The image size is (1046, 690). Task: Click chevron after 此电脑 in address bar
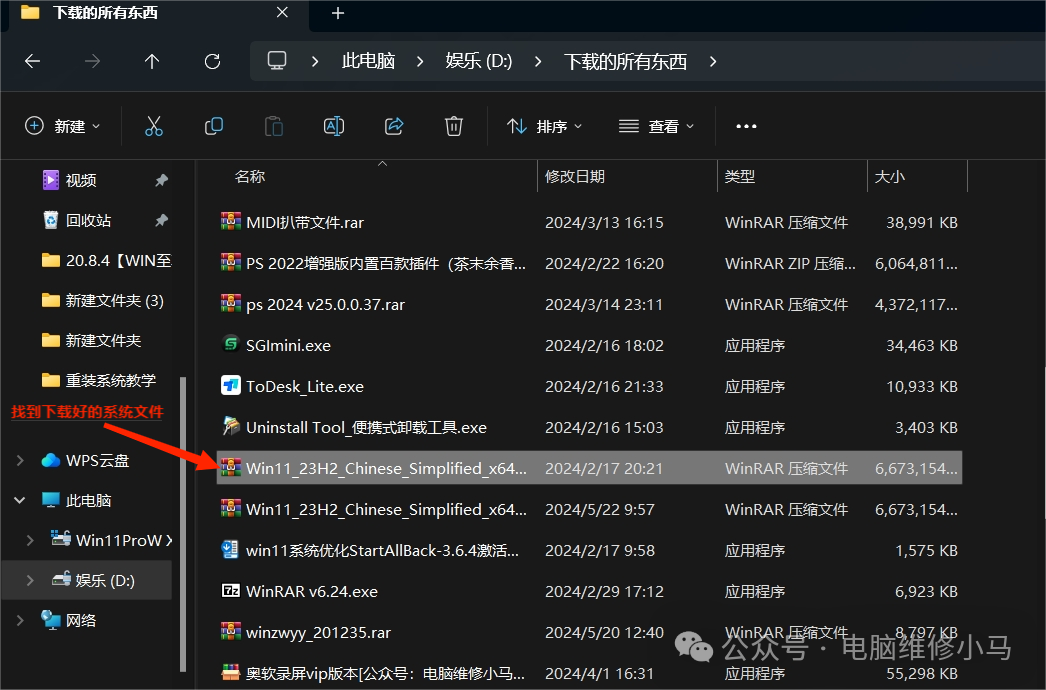click(x=420, y=61)
